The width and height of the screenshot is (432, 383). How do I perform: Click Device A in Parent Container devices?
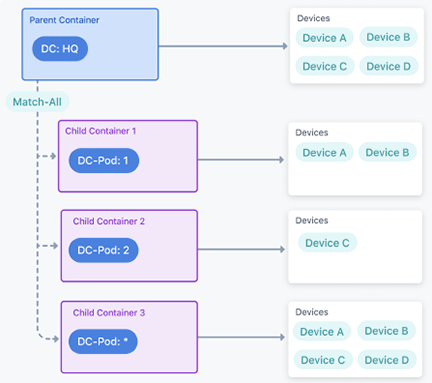324,38
